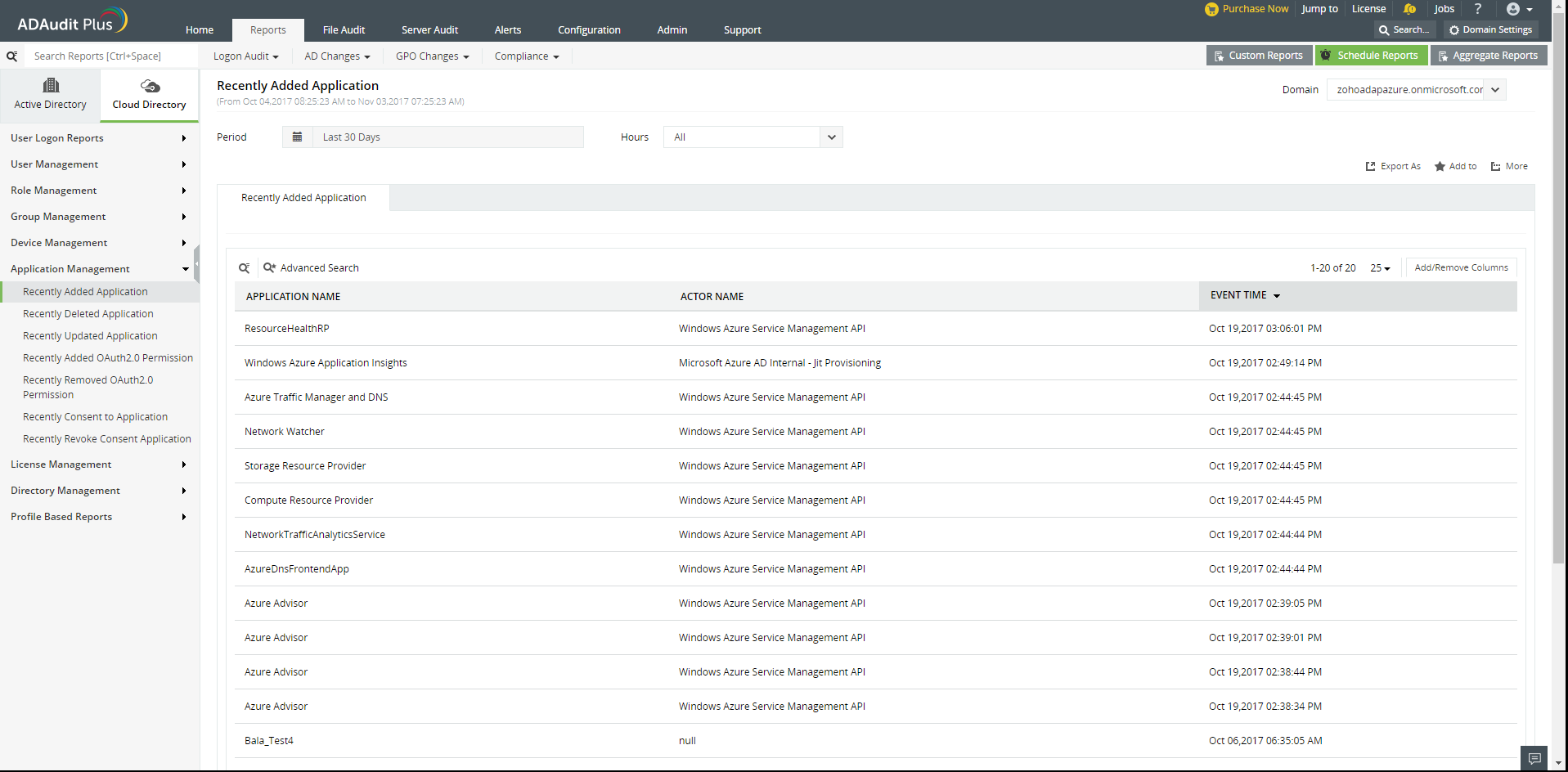1568x772 pixels.
Task: Click Add/Remove Columns button
Action: [x=1461, y=267]
